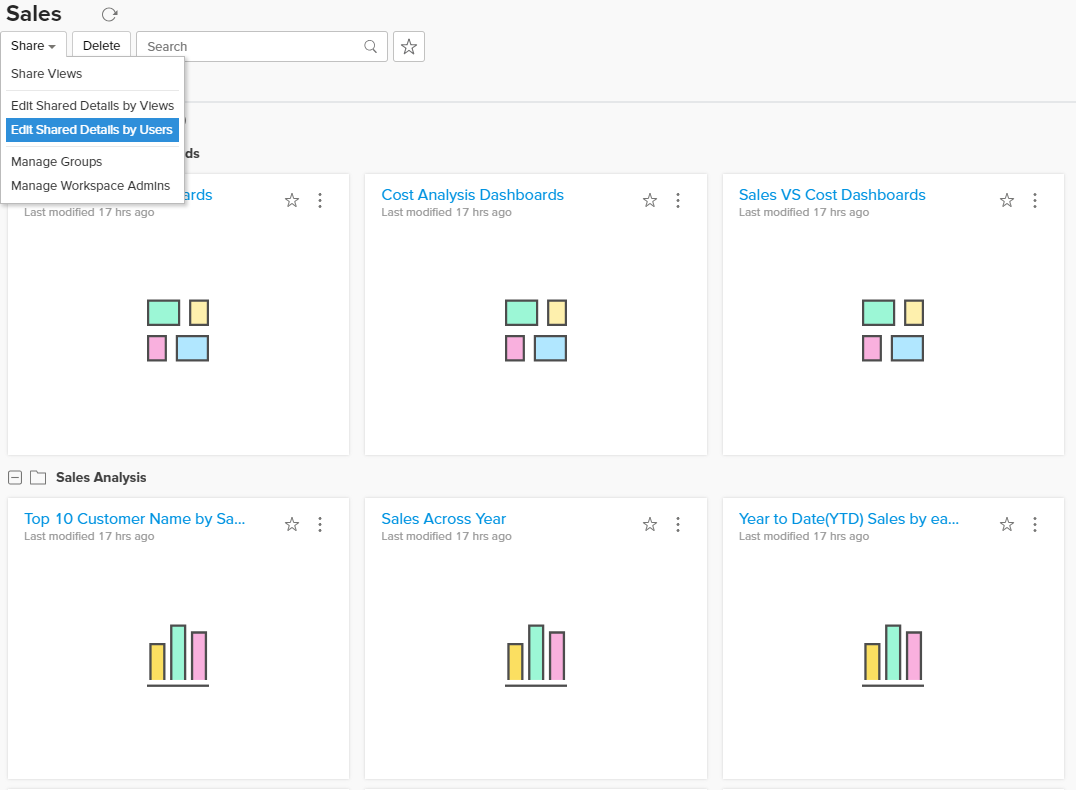This screenshot has width=1076, height=790.
Task: Collapse the Sales Analysis folder section
Action: [15, 477]
